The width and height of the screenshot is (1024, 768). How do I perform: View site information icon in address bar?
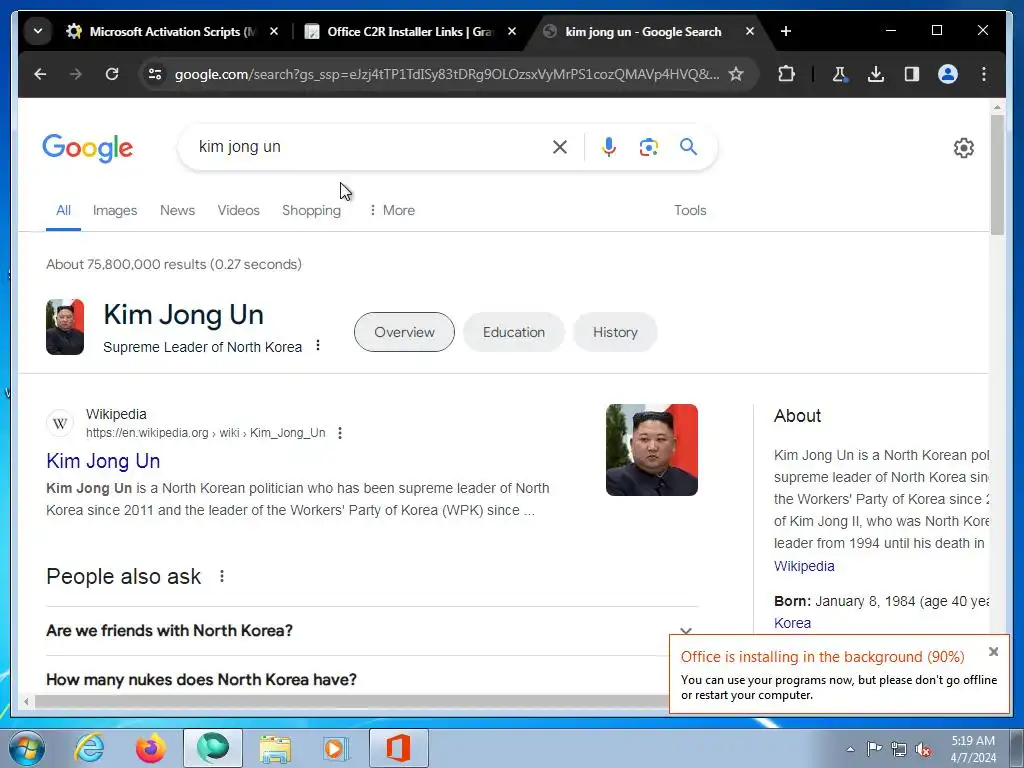155,74
